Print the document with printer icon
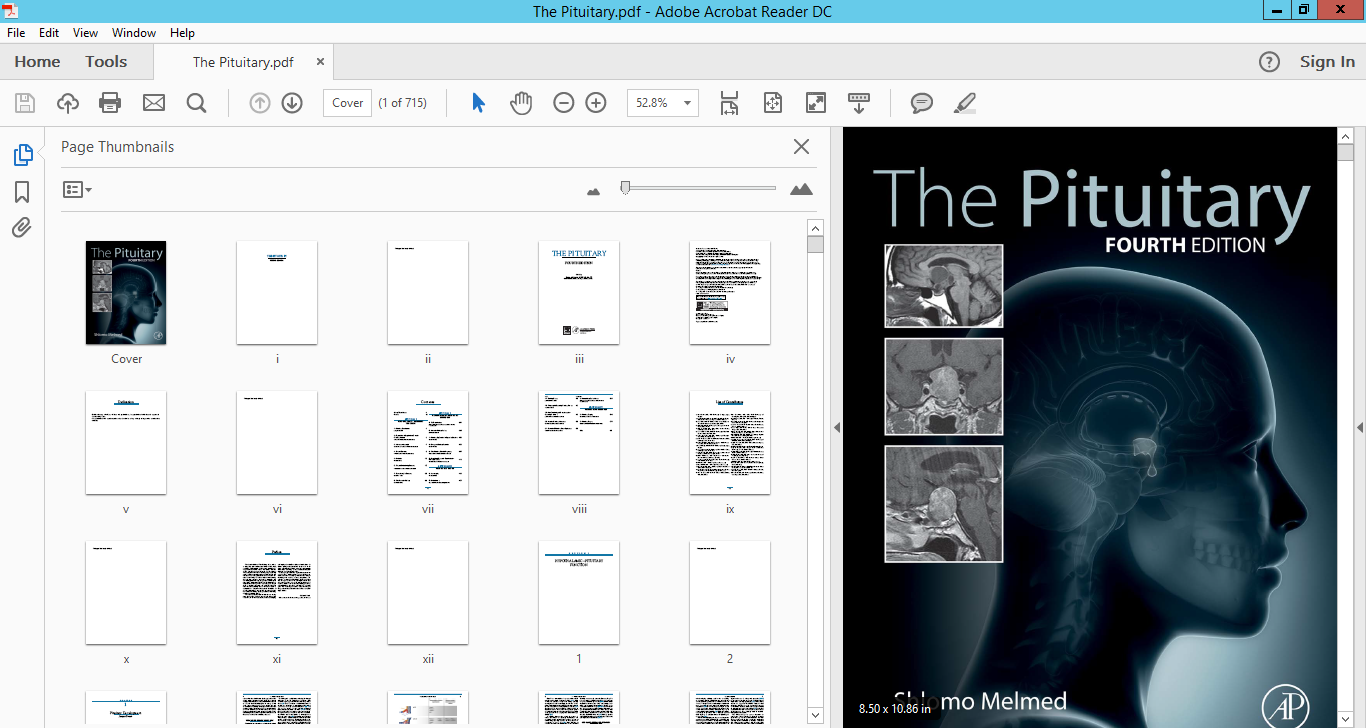This screenshot has width=1366, height=728. coord(110,103)
